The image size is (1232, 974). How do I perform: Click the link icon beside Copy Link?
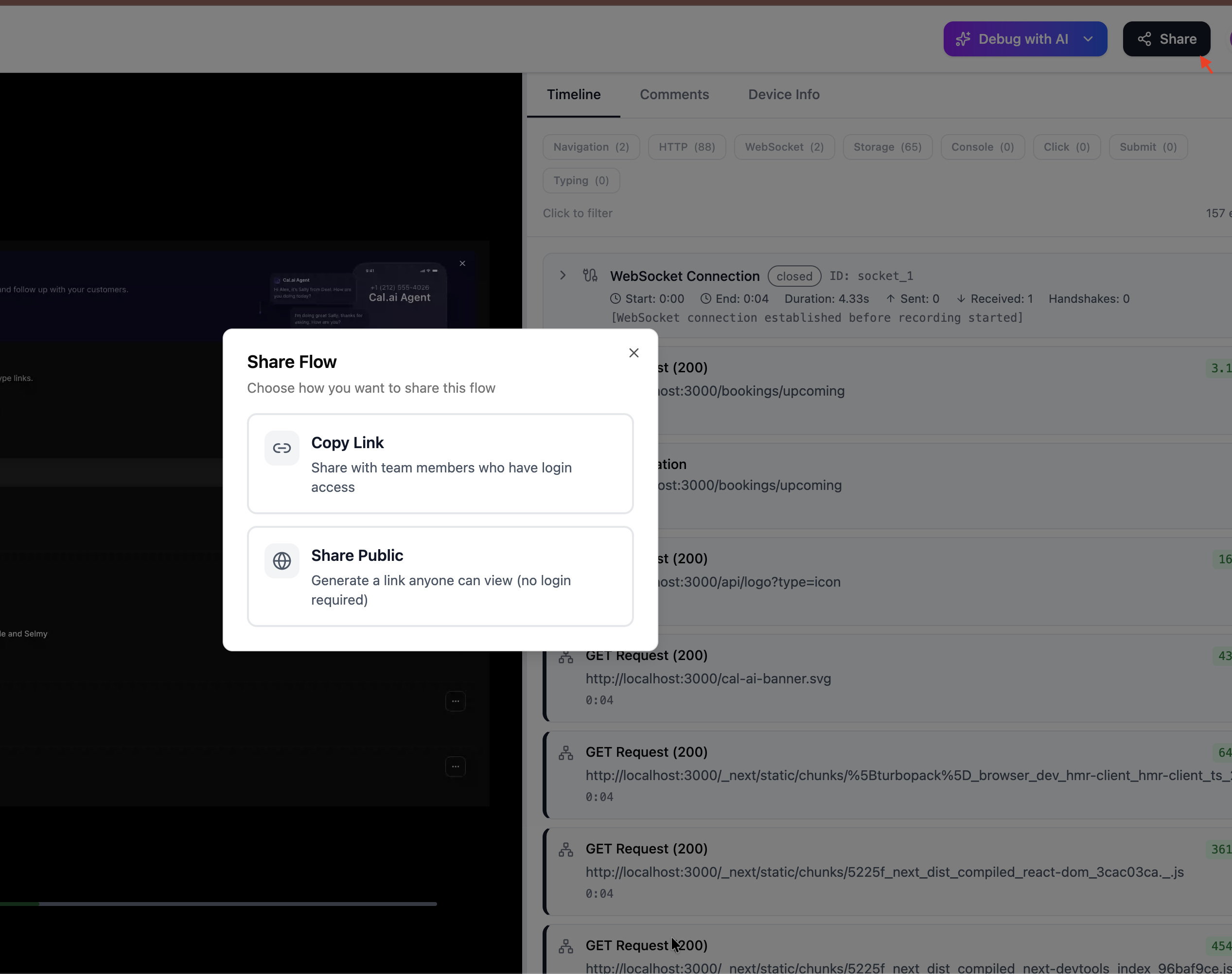pyautogui.click(x=282, y=448)
